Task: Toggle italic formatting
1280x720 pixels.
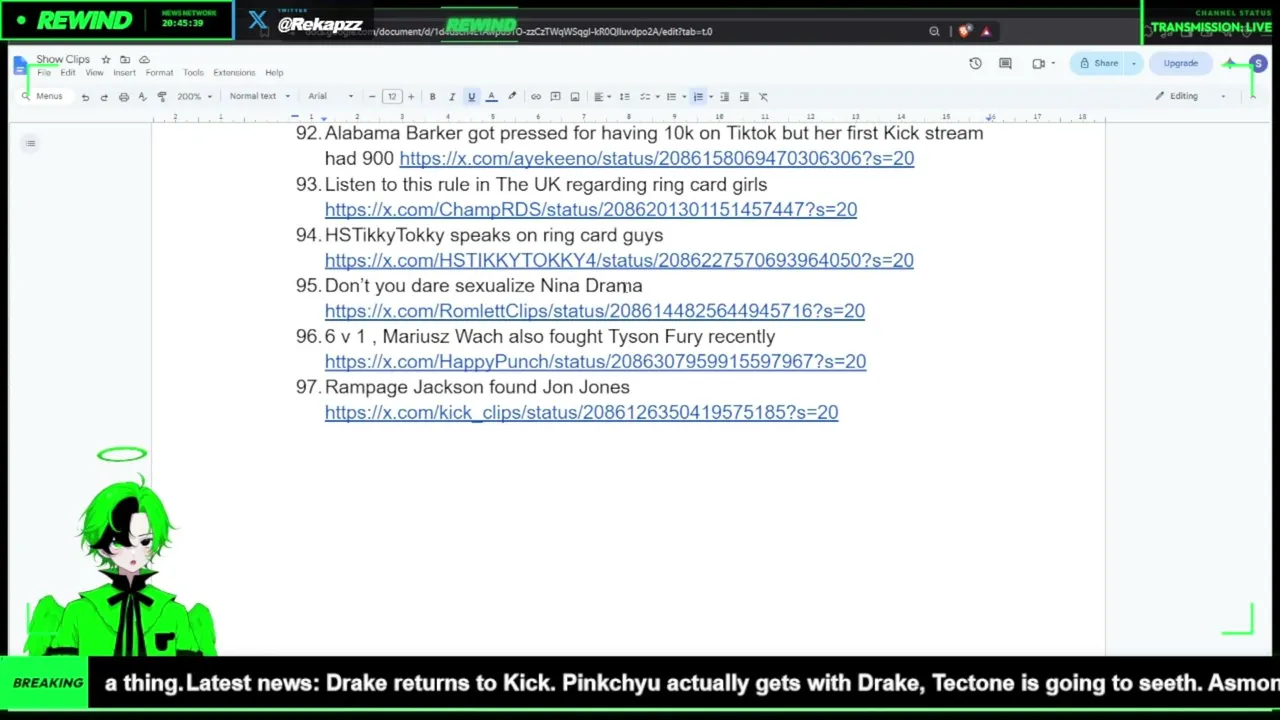Action: click(x=452, y=97)
